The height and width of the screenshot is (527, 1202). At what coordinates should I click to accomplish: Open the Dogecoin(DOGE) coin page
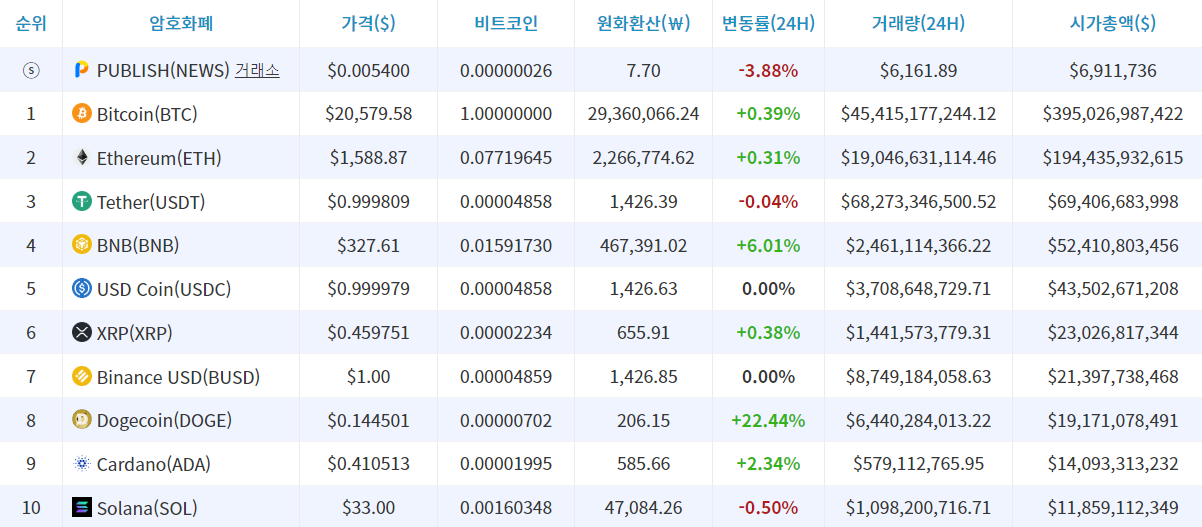[165, 420]
